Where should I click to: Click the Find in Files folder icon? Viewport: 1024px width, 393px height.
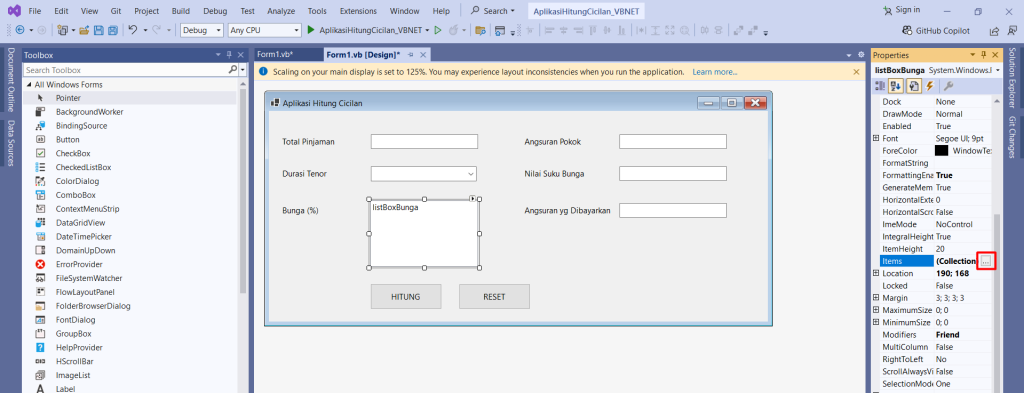[x=480, y=30]
